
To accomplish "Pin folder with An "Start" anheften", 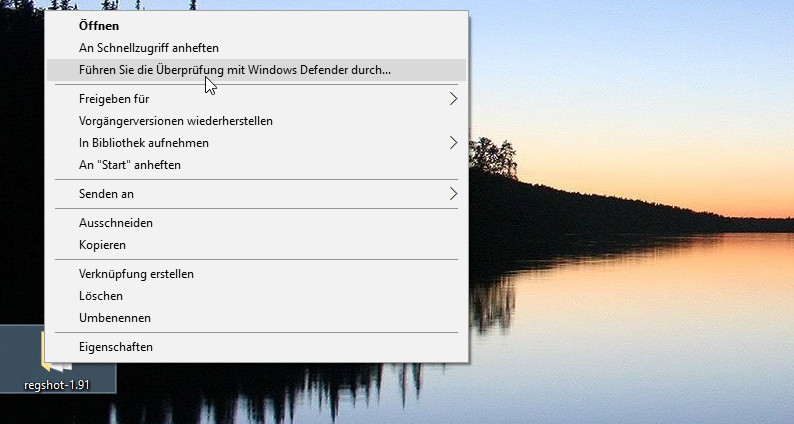I will (x=257, y=165).
